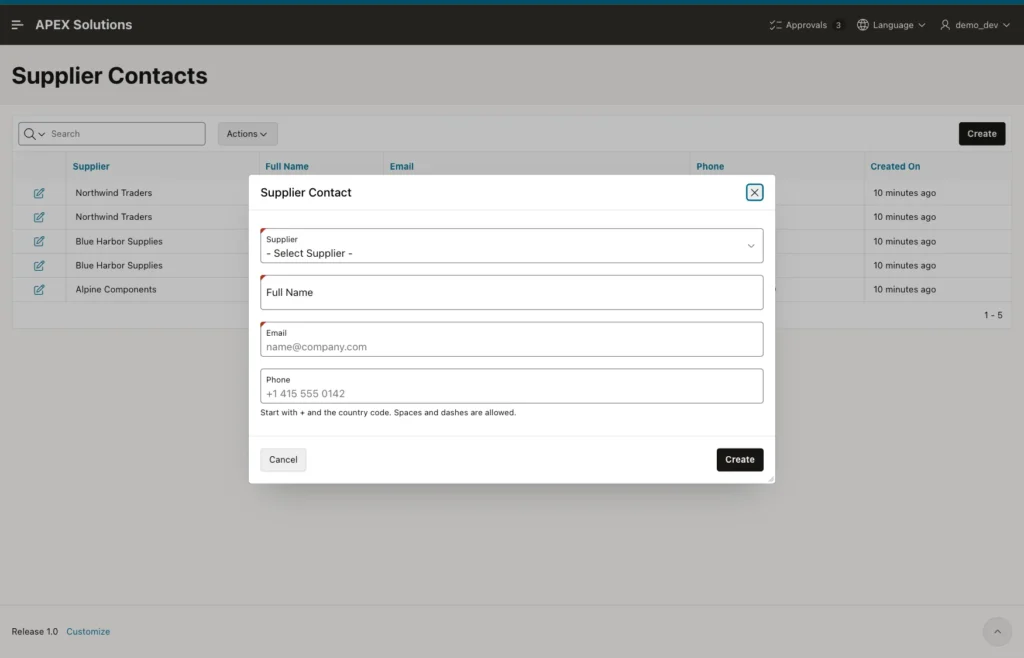
Task: Click the APEX Solutions app title
Action: [x=84, y=25]
